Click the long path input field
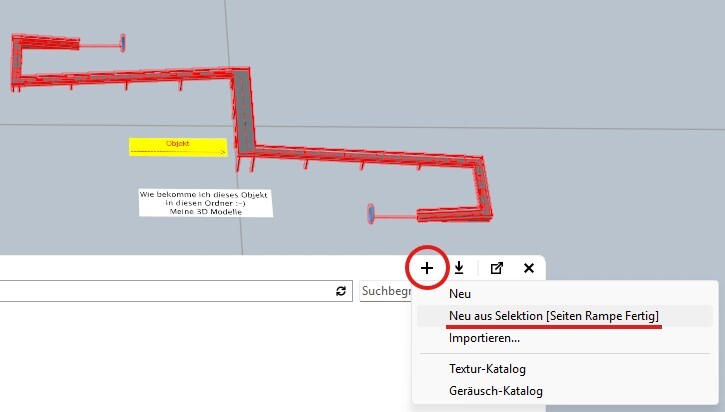The height and width of the screenshot is (412, 725). [x=176, y=291]
